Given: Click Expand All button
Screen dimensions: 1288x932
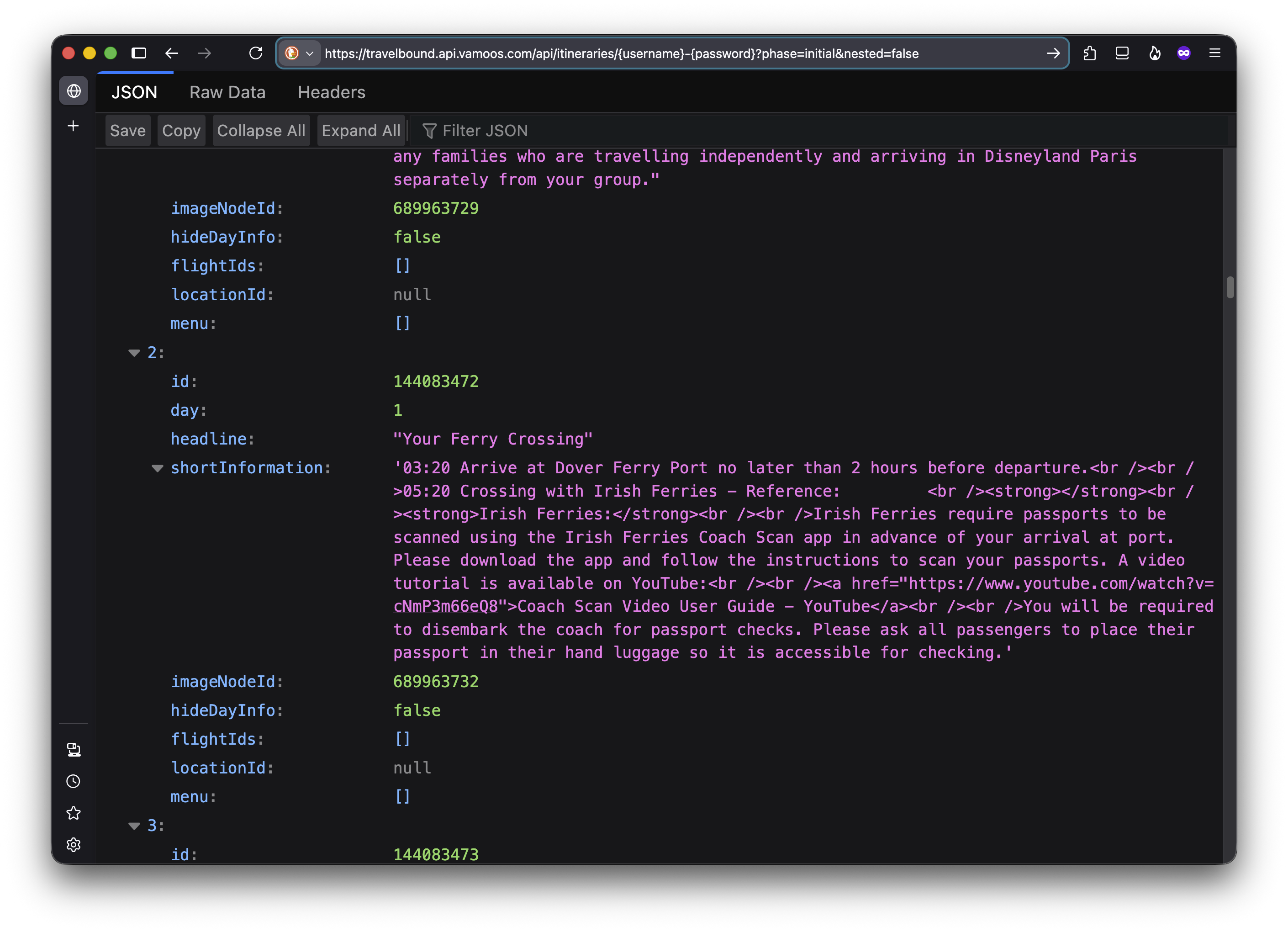Looking at the screenshot, I should tap(361, 131).
